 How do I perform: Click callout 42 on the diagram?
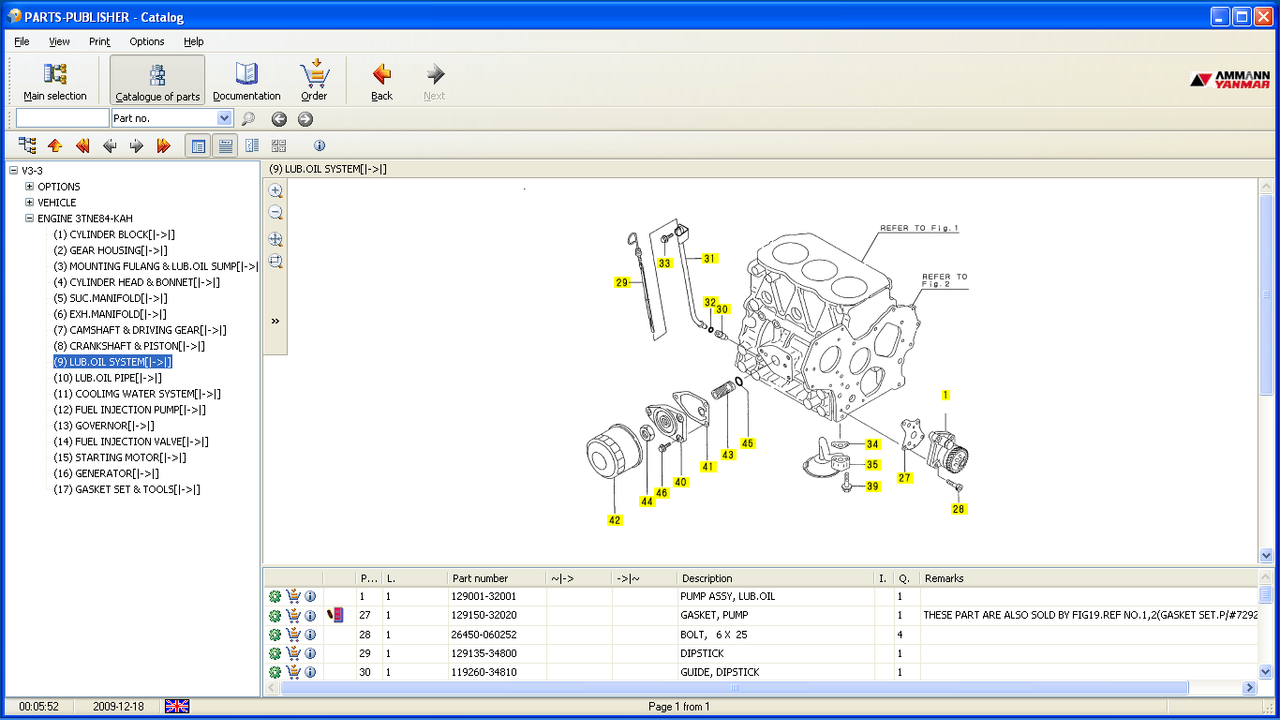point(614,520)
